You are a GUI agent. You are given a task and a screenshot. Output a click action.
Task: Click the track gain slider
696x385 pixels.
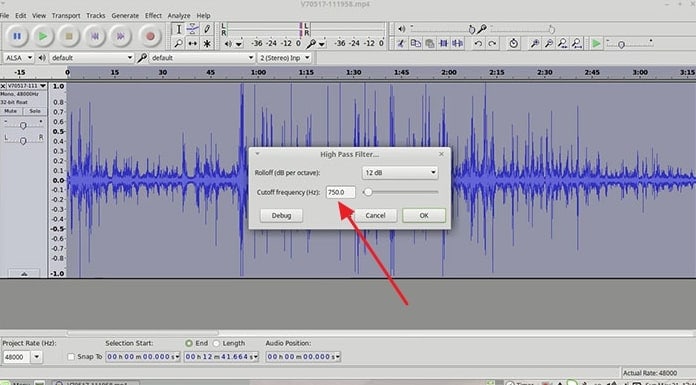pyautogui.click(x=23, y=125)
